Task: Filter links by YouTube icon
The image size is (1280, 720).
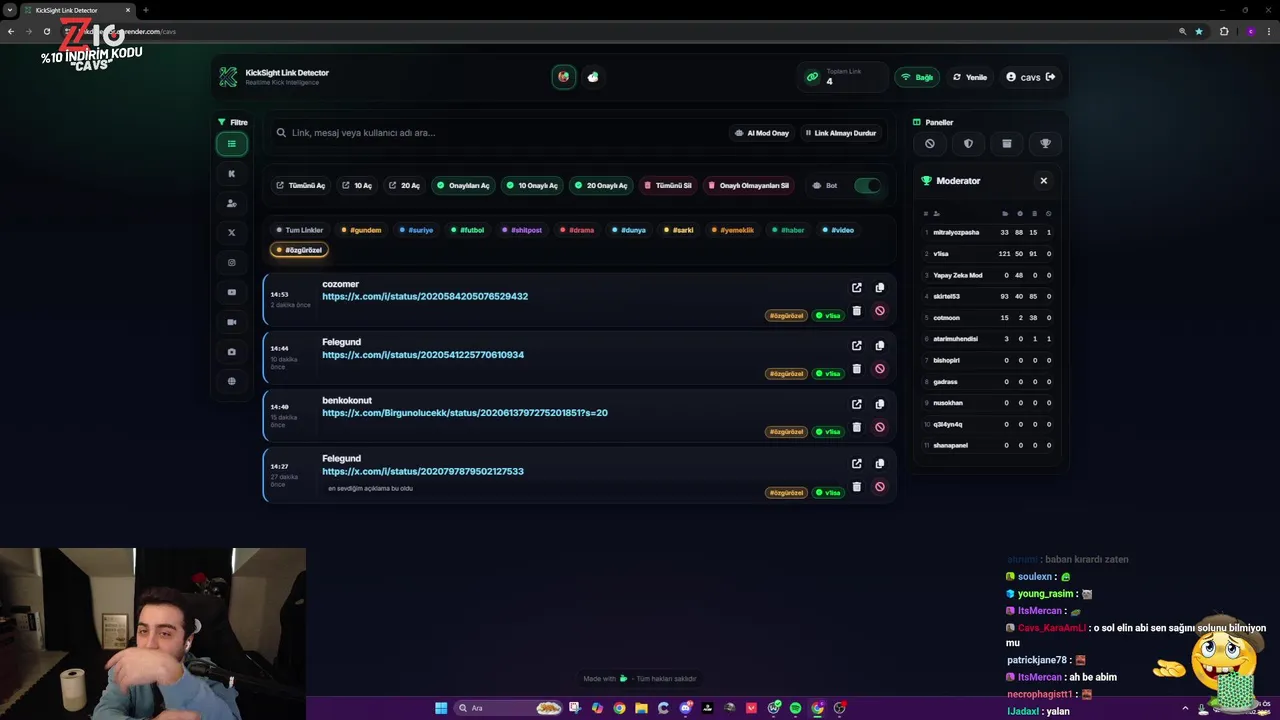Action: (231, 293)
